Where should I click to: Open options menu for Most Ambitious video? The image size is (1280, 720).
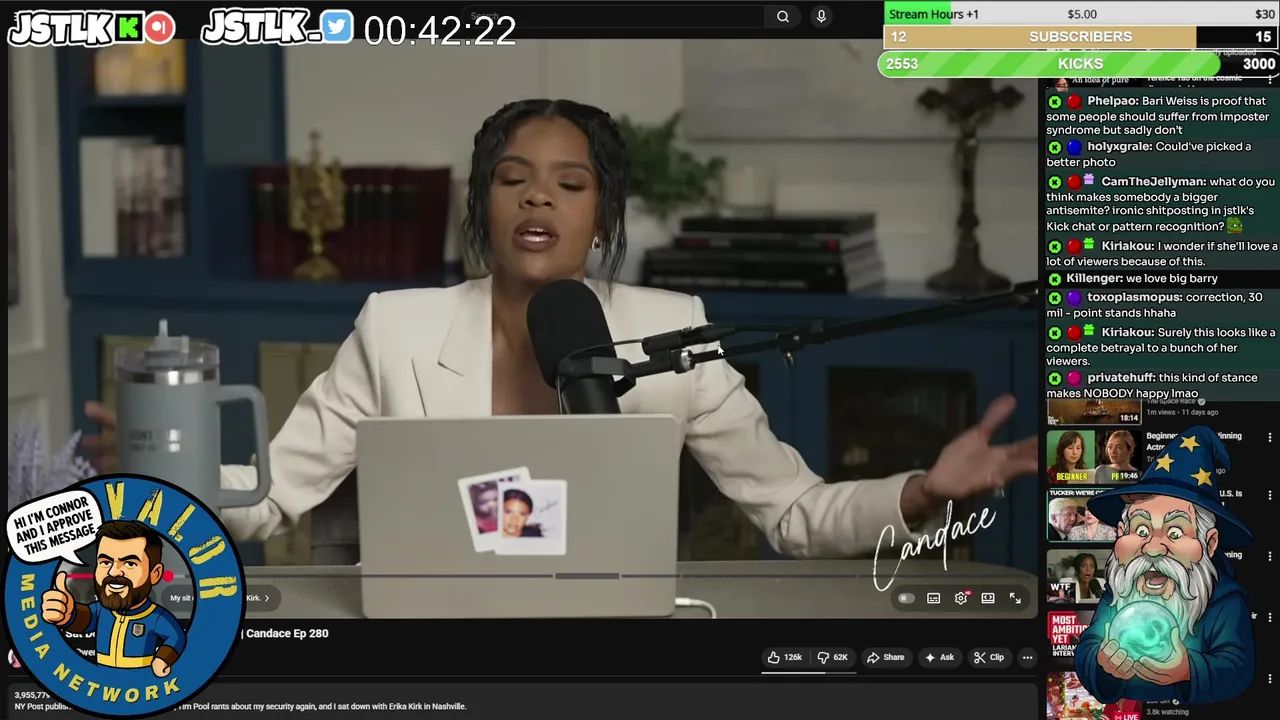[x=1270, y=617]
